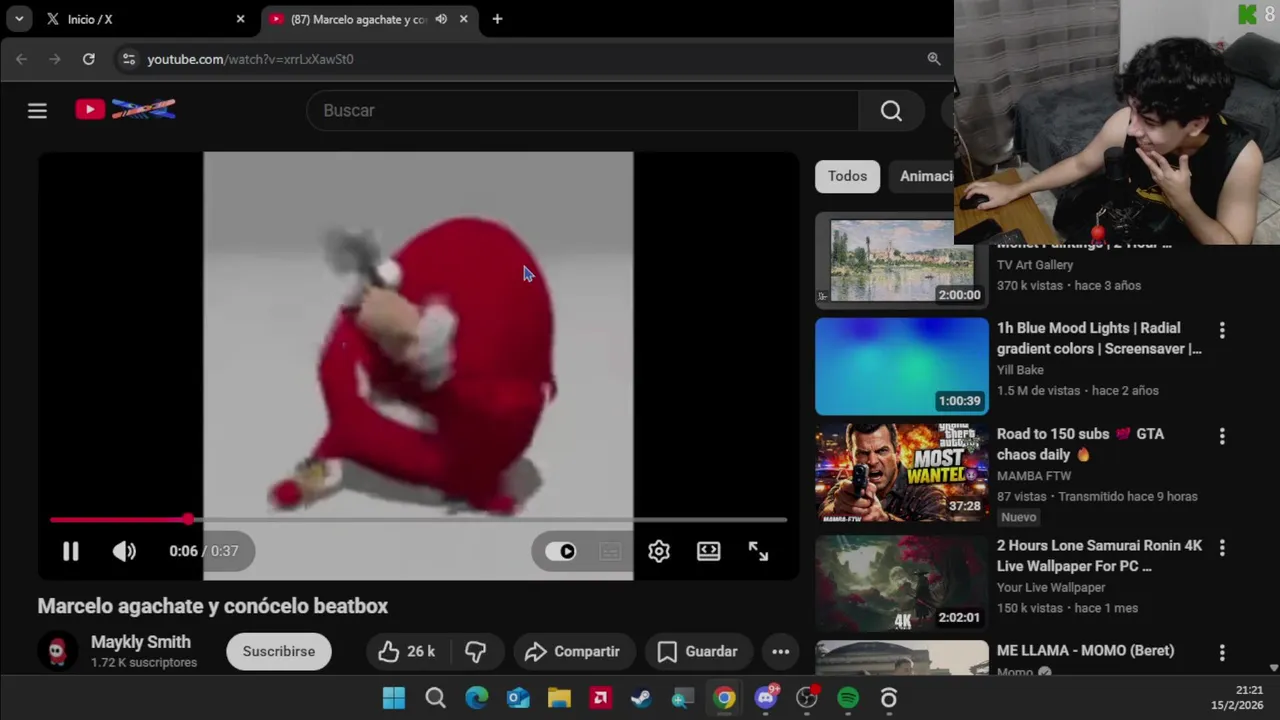The image size is (1280, 720).
Task: Open '1h Blue Mood Lights' video title
Action: (x=1099, y=338)
